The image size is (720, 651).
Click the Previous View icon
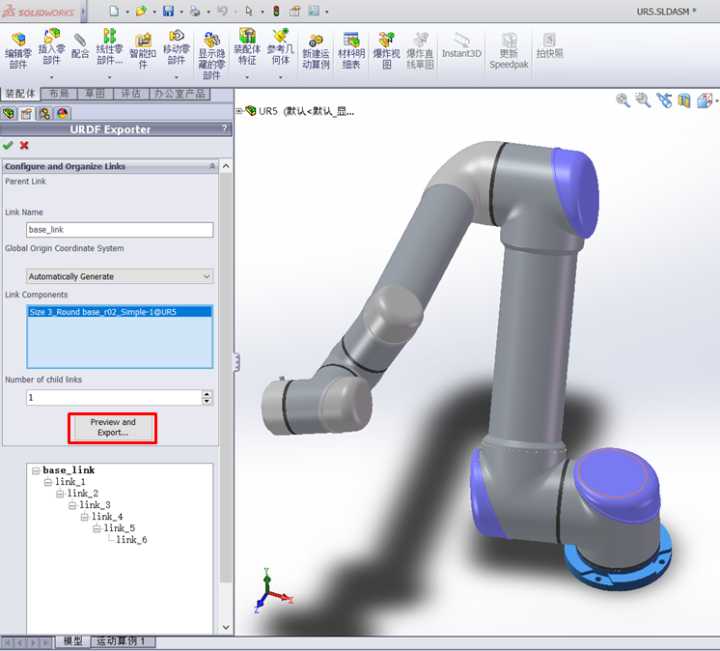tap(664, 100)
